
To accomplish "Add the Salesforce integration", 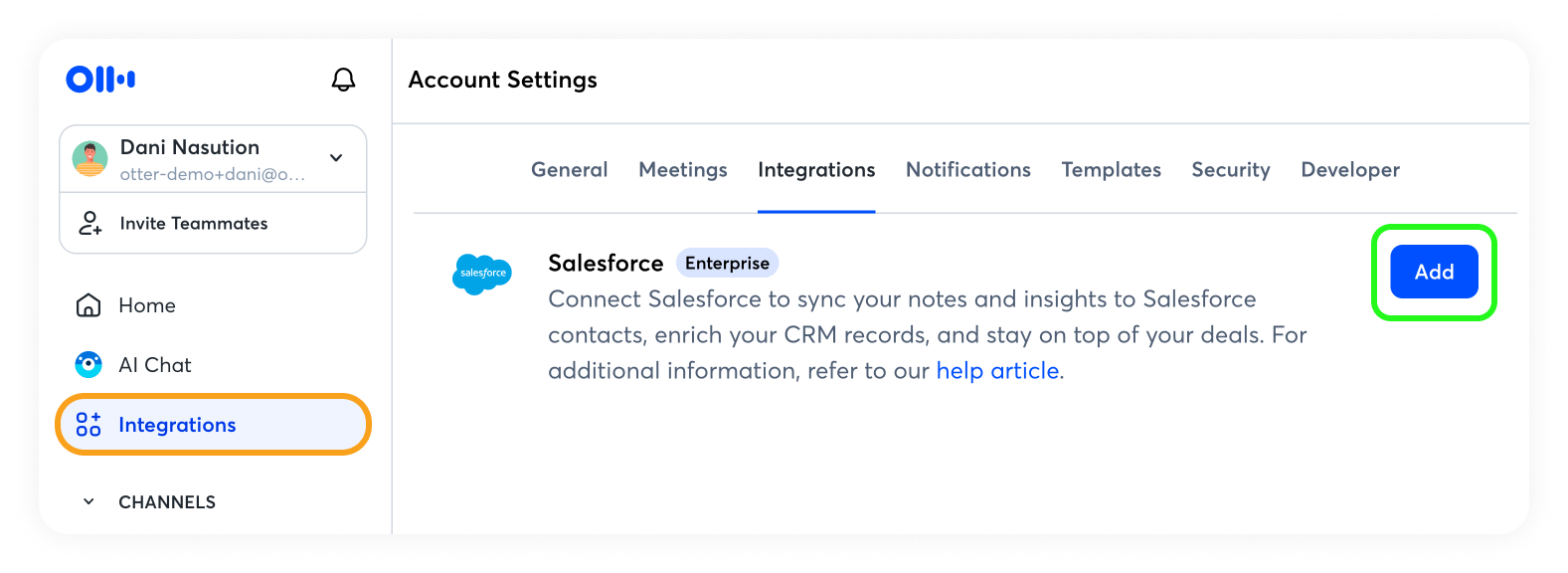I will [x=1434, y=272].
